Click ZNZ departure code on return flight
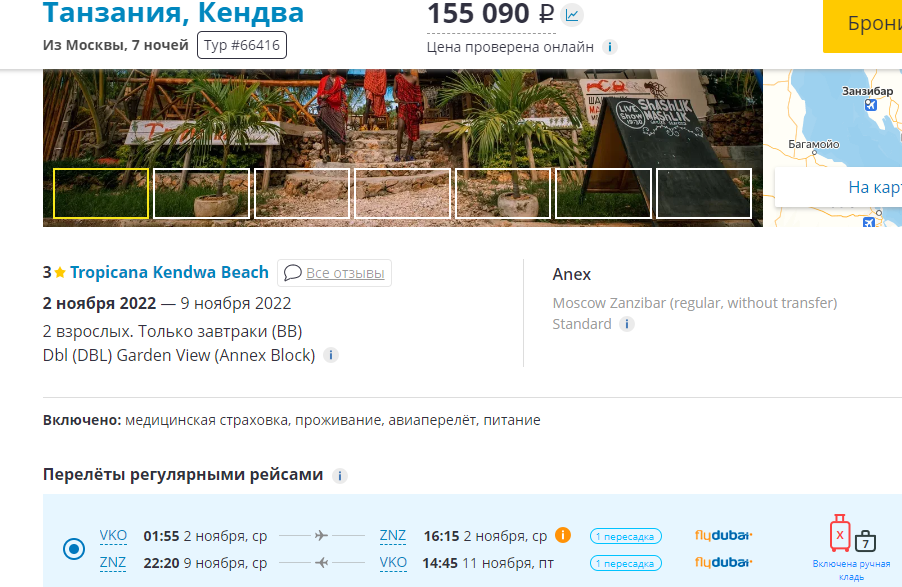This screenshot has height=587, width=902. coord(113,562)
